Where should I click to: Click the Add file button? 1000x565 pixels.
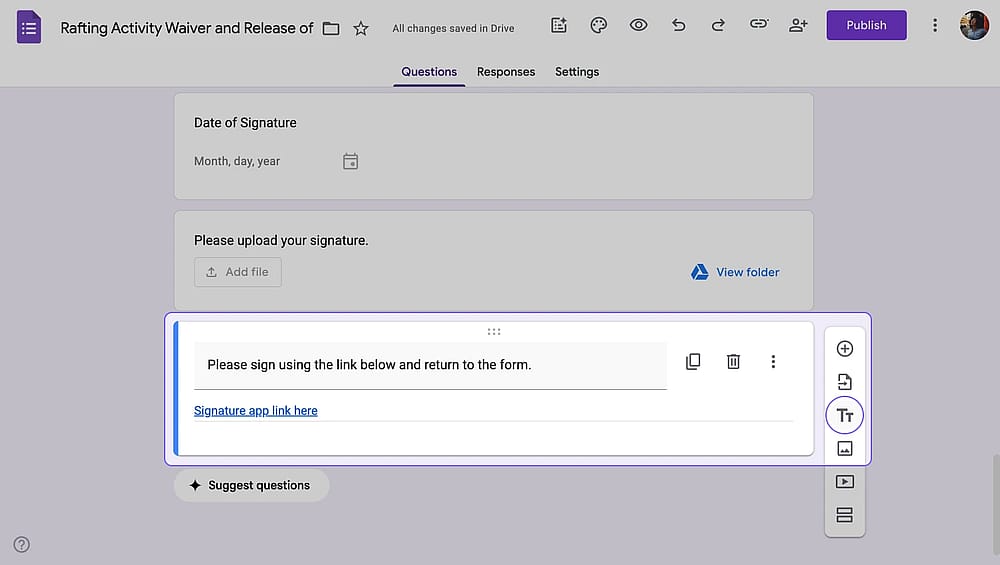pos(237,272)
